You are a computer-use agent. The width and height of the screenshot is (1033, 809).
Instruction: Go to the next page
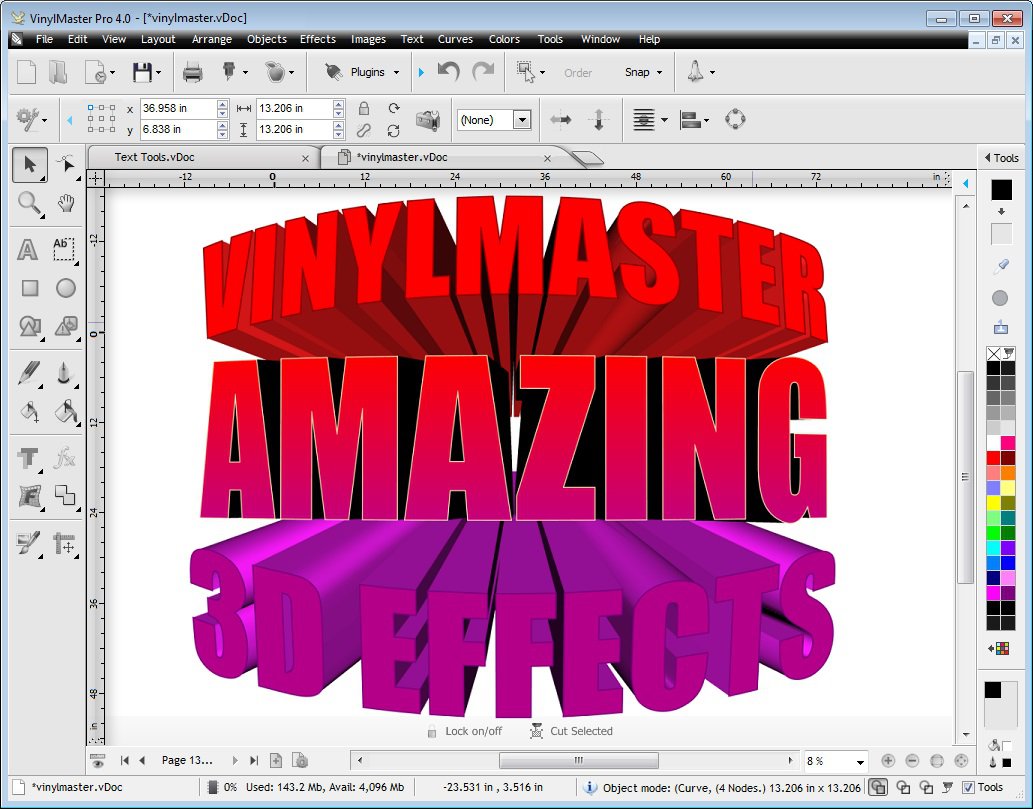[235, 761]
